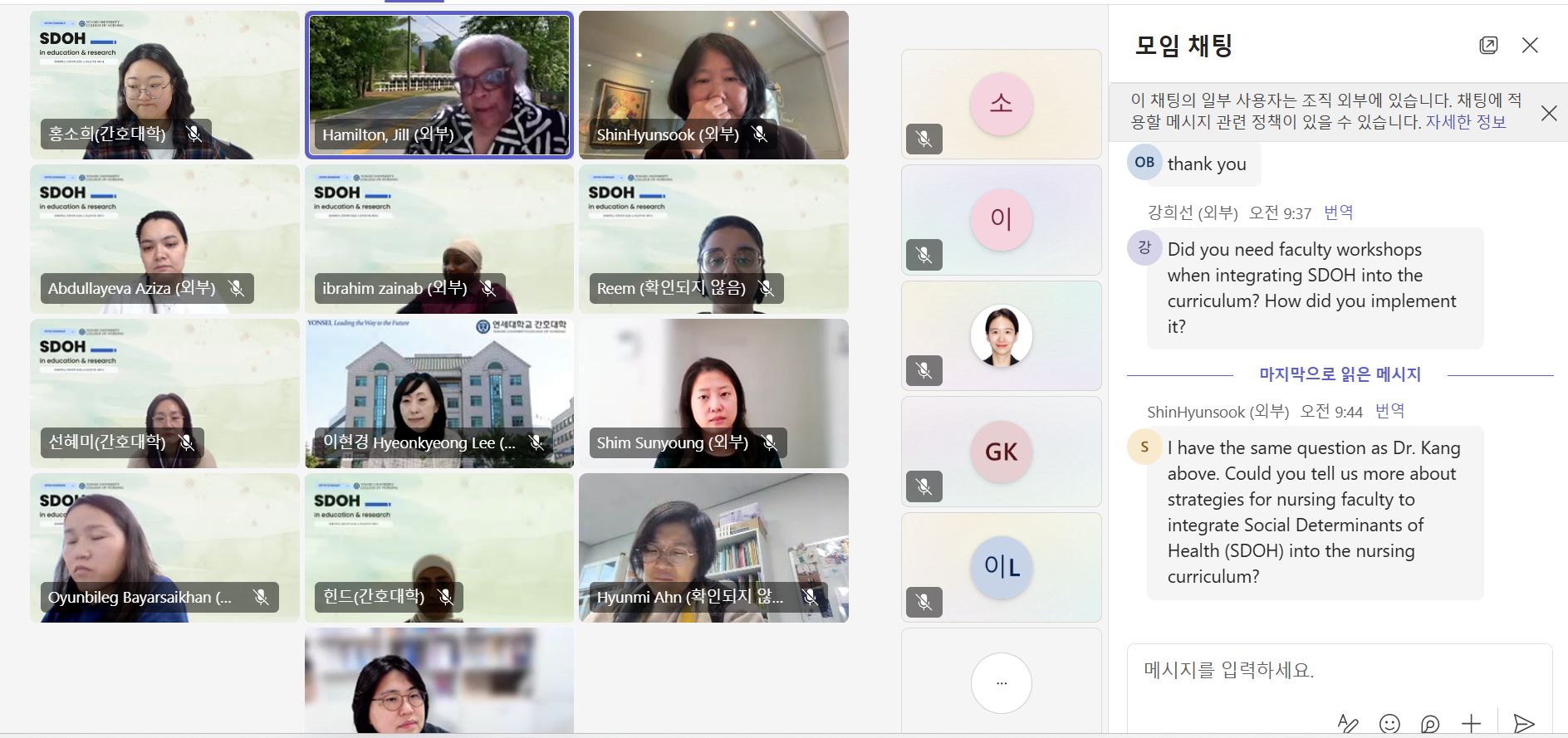Translate 강희선's message using 번역
Screen dimensions: 1568x738
point(1338,213)
